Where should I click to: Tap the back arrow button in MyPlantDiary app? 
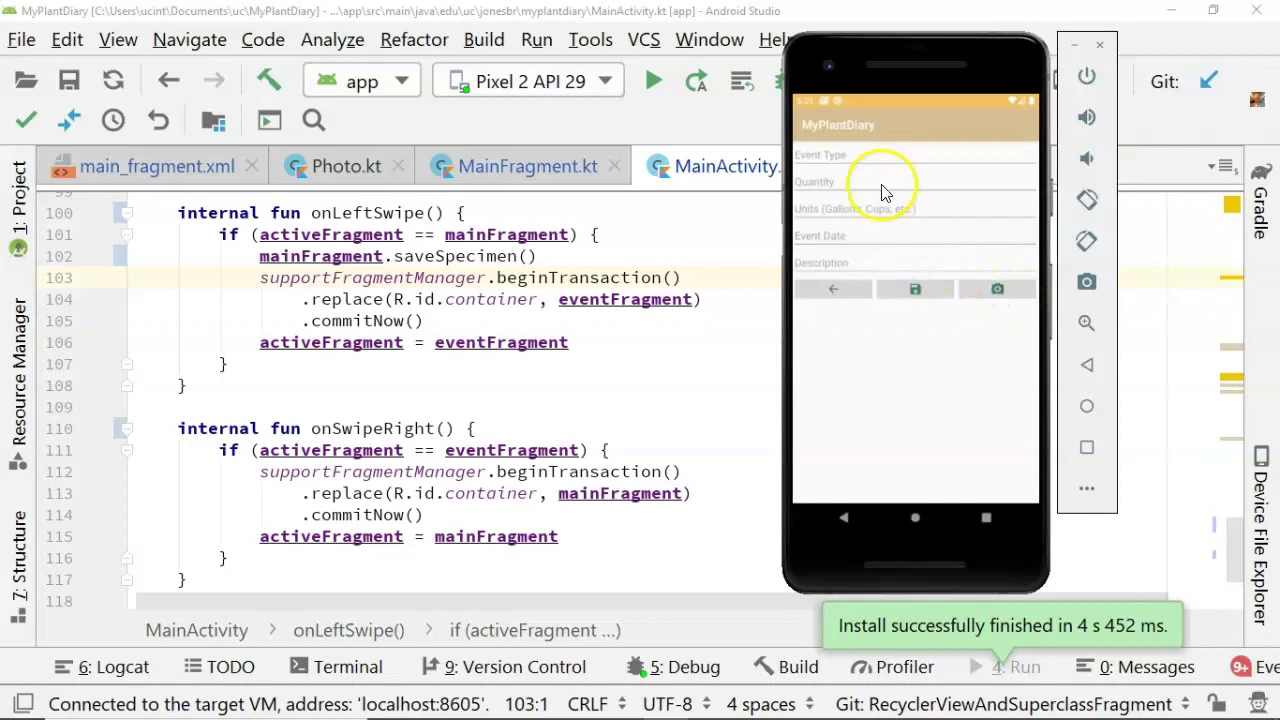833,289
